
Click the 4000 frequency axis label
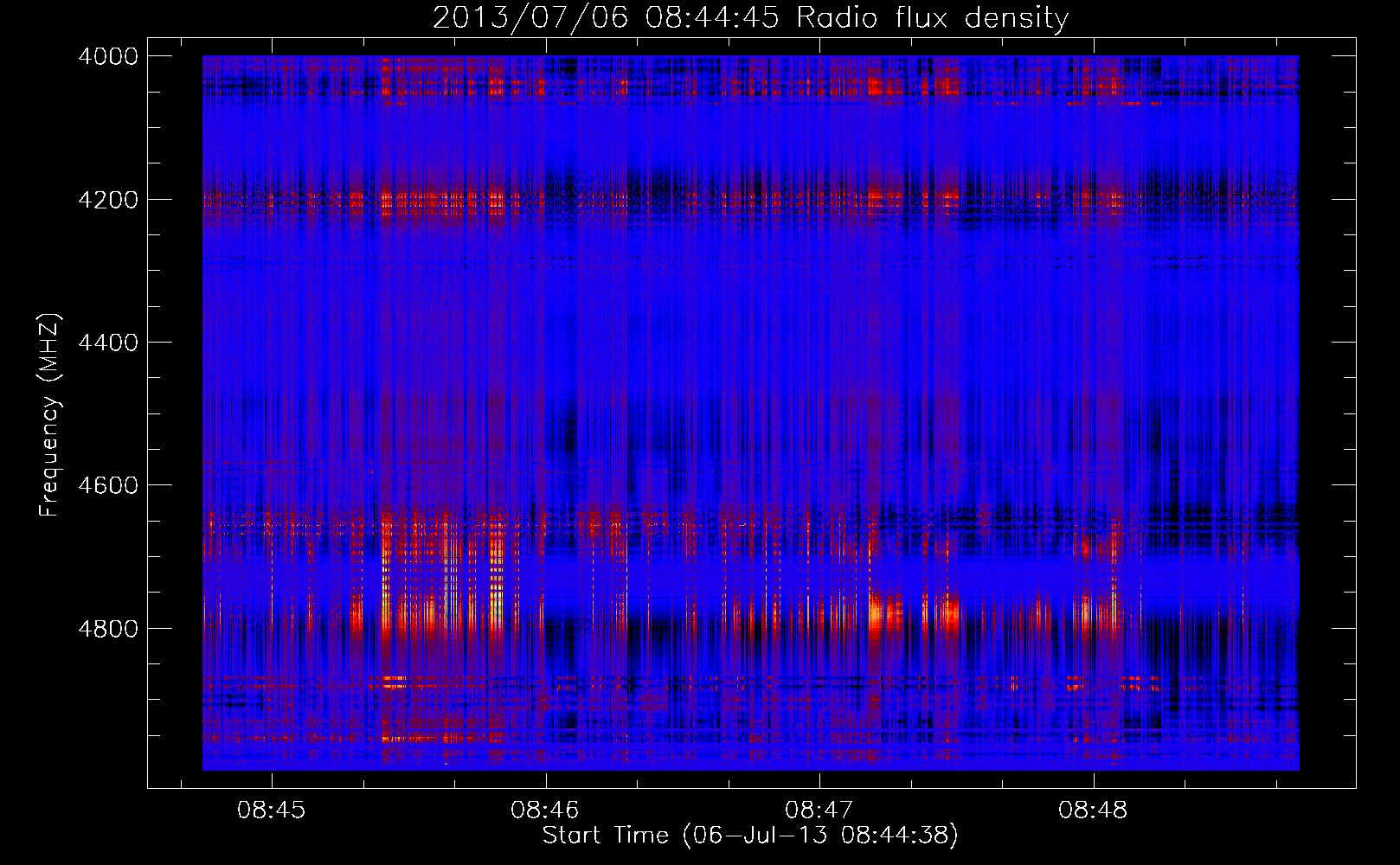point(108,56)
